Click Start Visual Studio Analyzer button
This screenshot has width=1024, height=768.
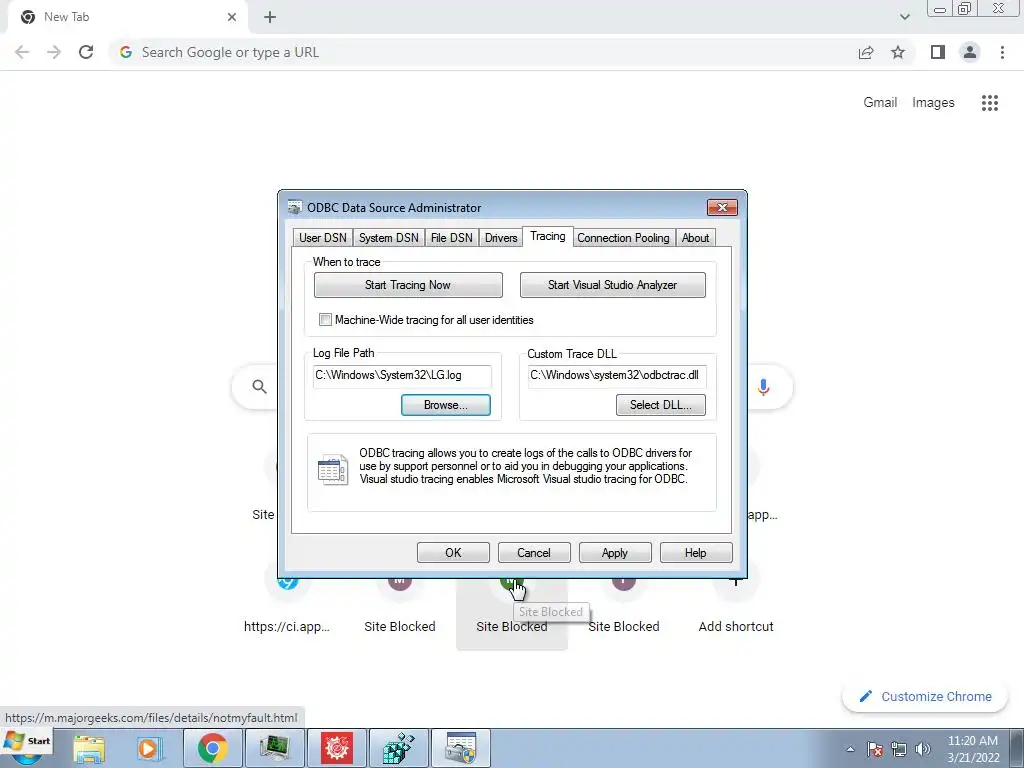(613, 285)
